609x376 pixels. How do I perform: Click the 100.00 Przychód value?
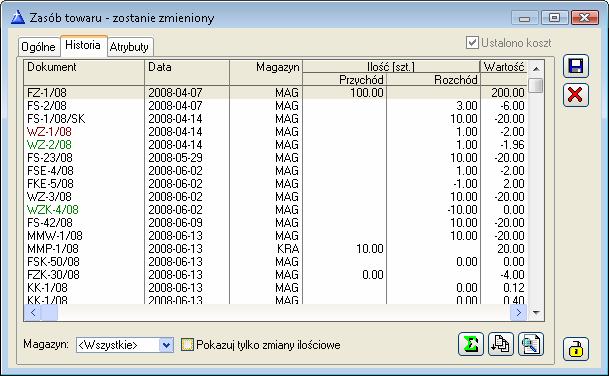click(x=367, y=92)
